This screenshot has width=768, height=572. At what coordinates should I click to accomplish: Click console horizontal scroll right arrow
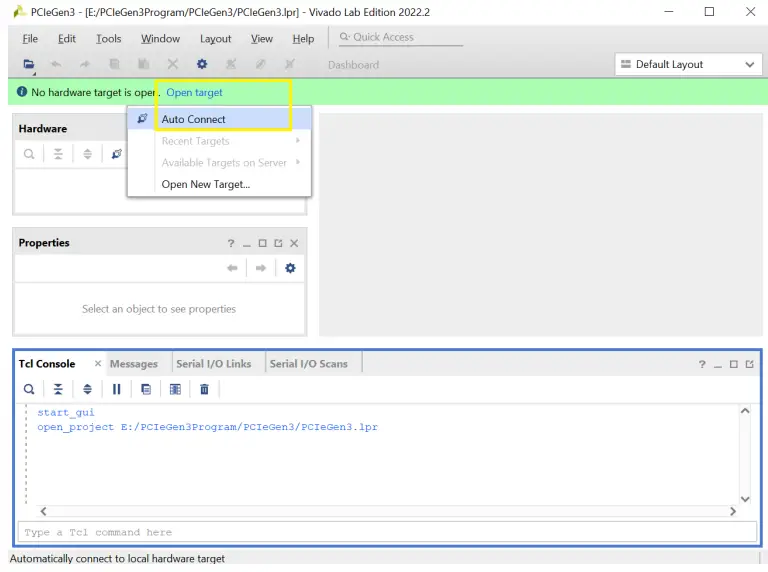click(733, 511)
